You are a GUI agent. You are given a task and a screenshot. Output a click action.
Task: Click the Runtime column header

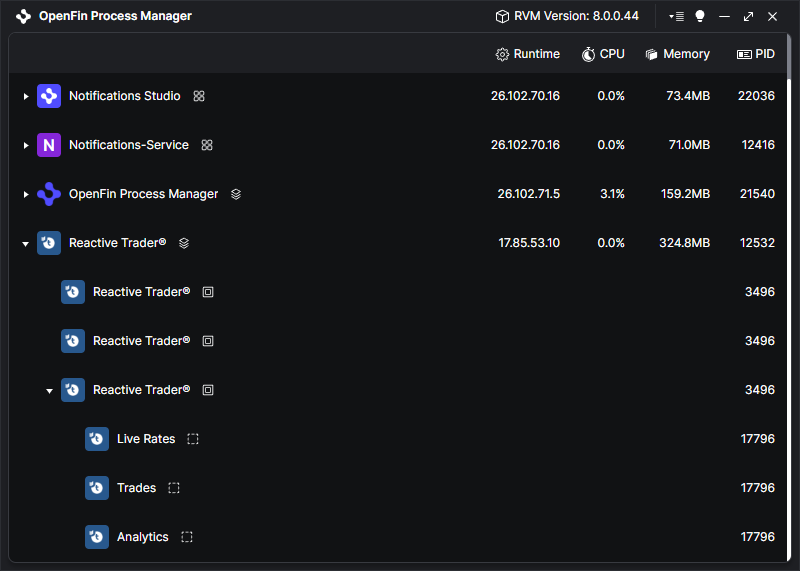point(528,54)
